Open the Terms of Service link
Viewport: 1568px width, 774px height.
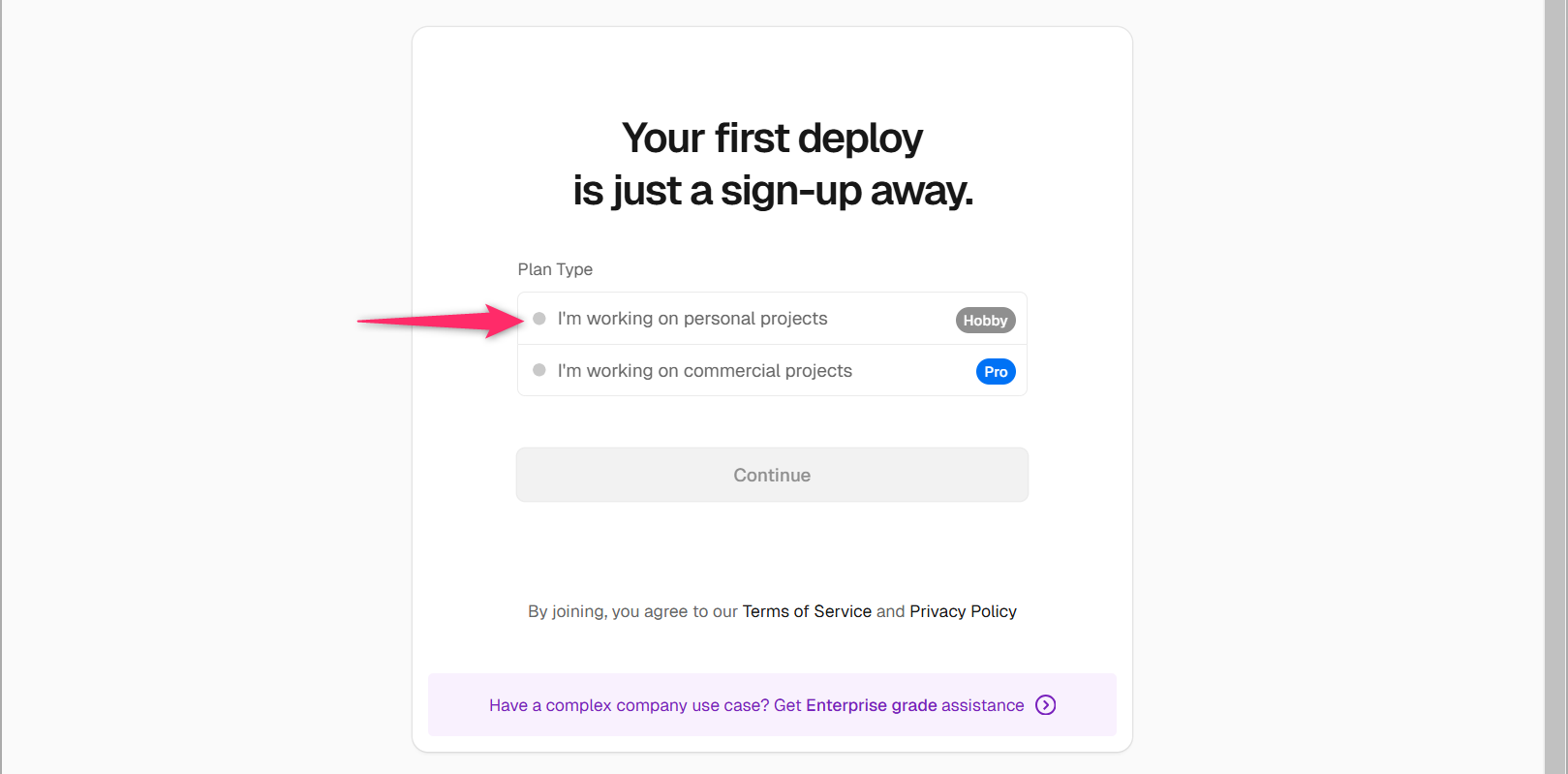pos(807,611)
